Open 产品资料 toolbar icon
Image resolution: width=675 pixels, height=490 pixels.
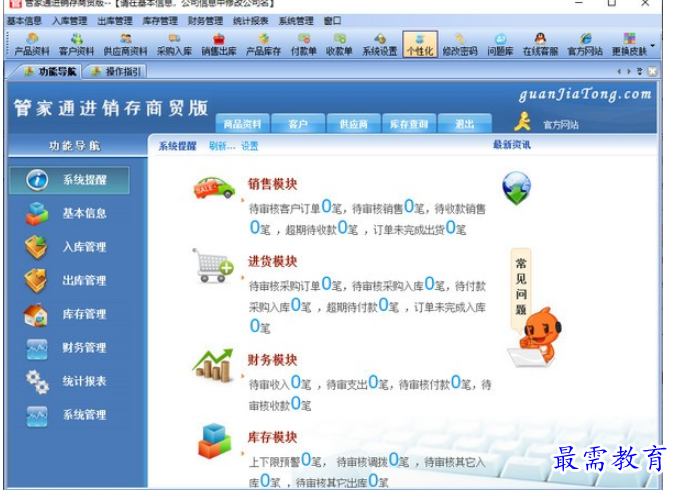click(x=32, y=45)
